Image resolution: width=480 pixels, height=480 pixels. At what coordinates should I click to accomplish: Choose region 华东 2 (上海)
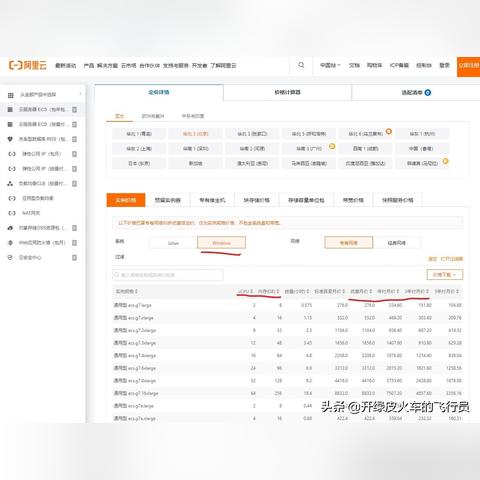pos(139,149)
